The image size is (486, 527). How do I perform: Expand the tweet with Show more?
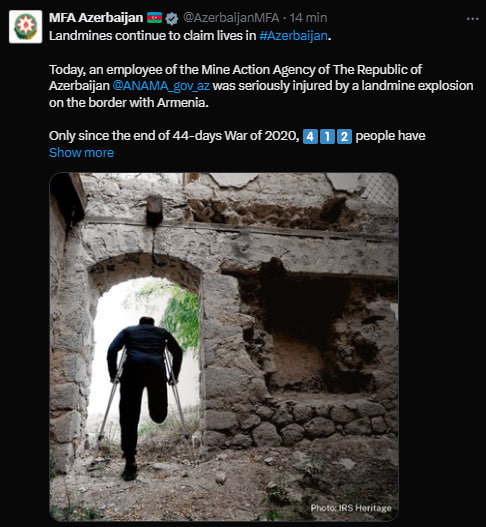click(81, 153)
